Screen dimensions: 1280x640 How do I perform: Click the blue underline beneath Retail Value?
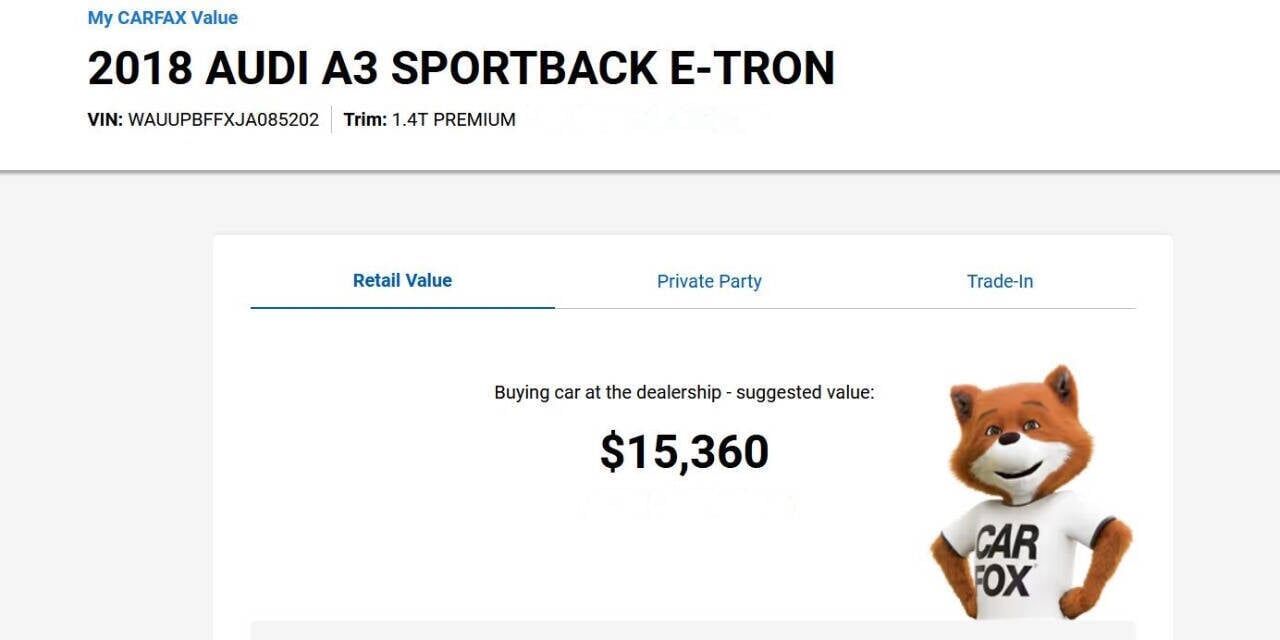tap(402, 308)
